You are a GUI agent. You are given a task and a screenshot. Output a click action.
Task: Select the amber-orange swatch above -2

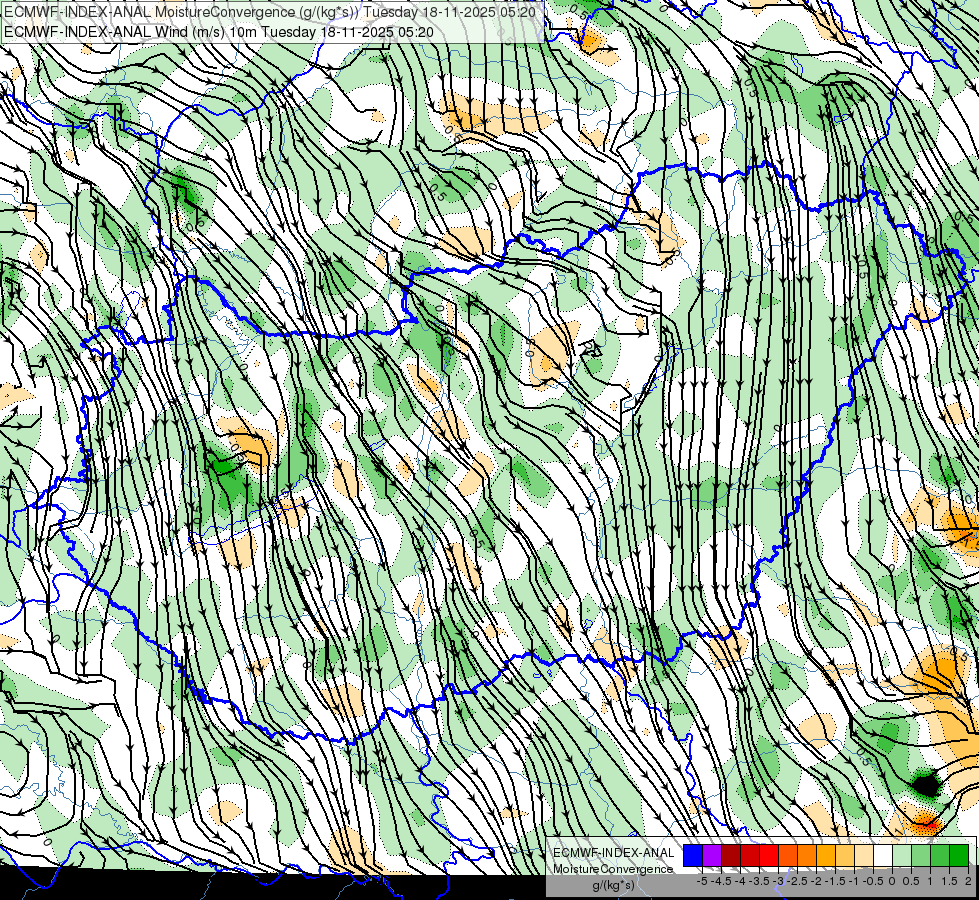[x=826, y=856]
